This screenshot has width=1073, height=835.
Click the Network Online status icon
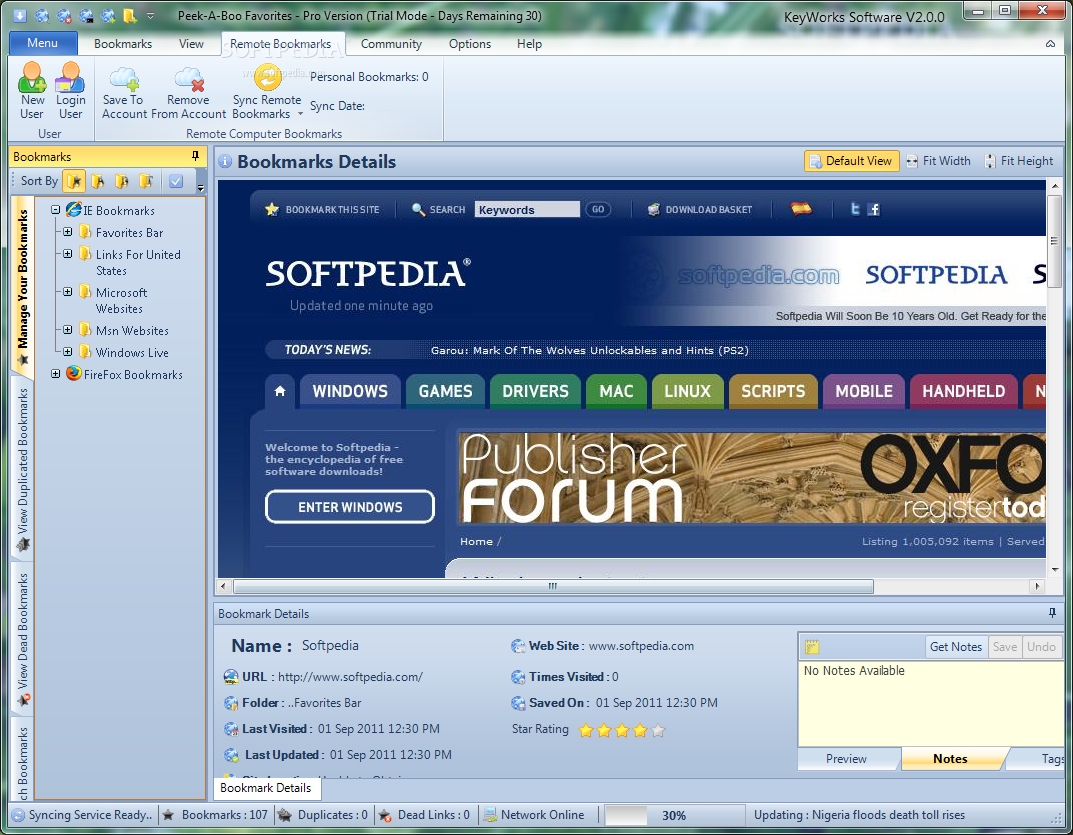click(490, 815)
